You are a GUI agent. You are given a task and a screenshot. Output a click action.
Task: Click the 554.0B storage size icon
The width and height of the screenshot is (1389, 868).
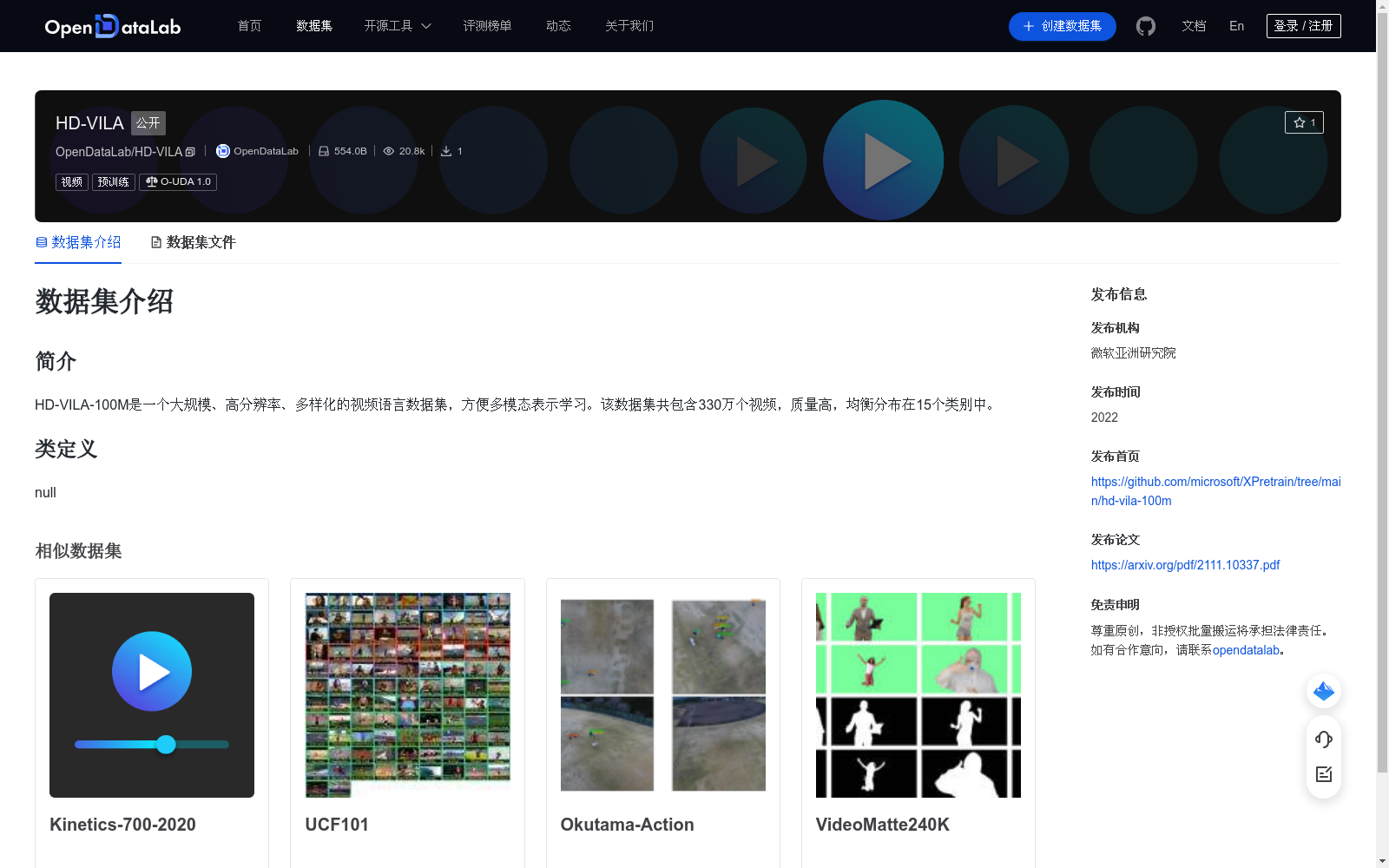coord(324,151)
